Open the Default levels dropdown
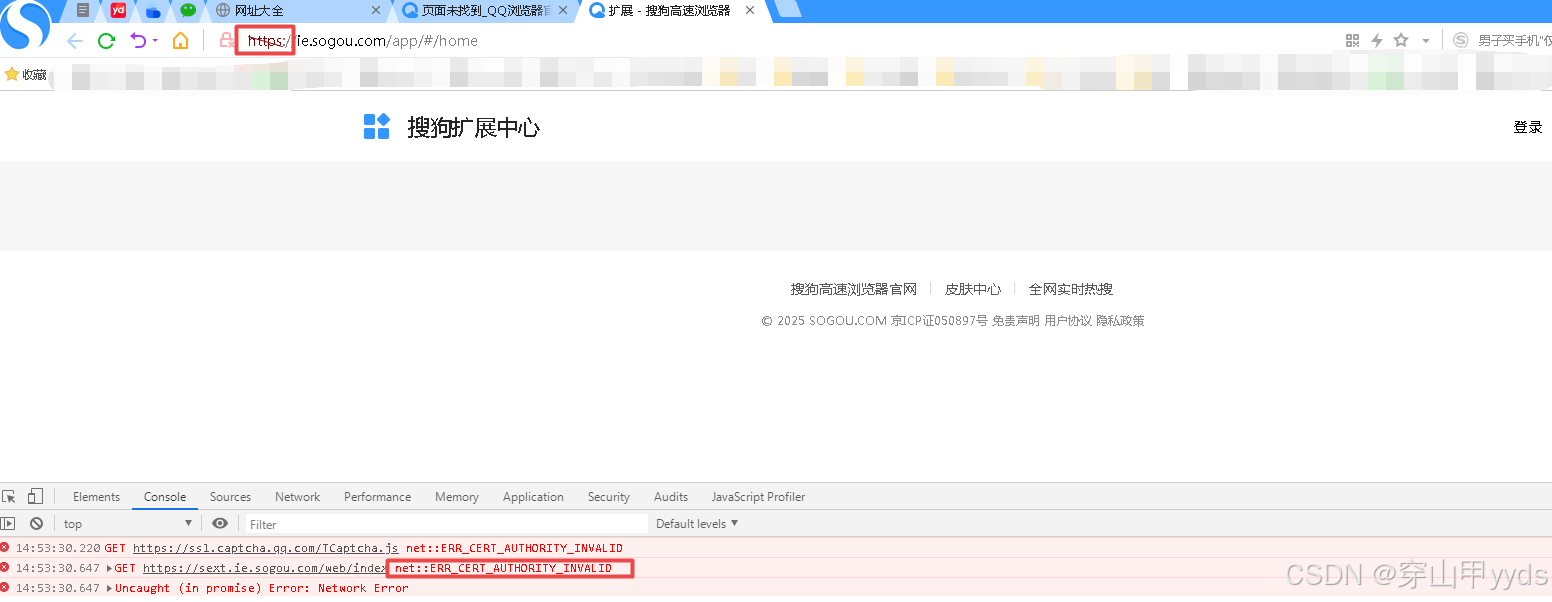 pyautogui.click(x=697, y=523)
